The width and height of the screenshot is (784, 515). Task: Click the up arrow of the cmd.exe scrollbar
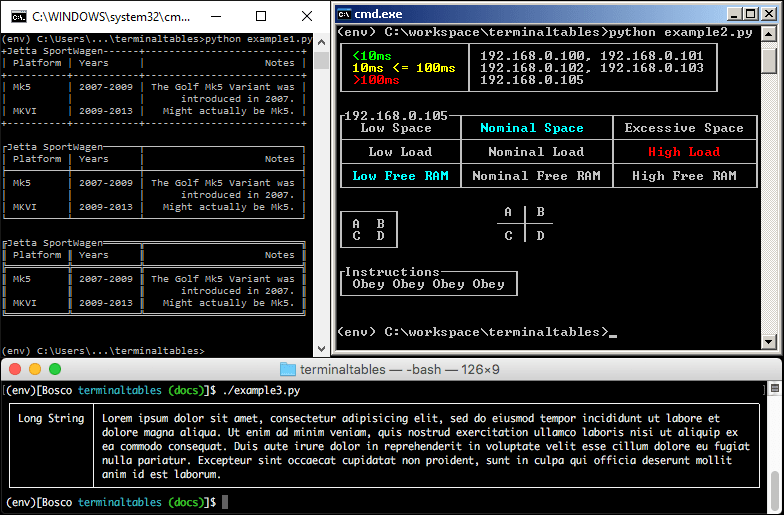coord(768,34)
